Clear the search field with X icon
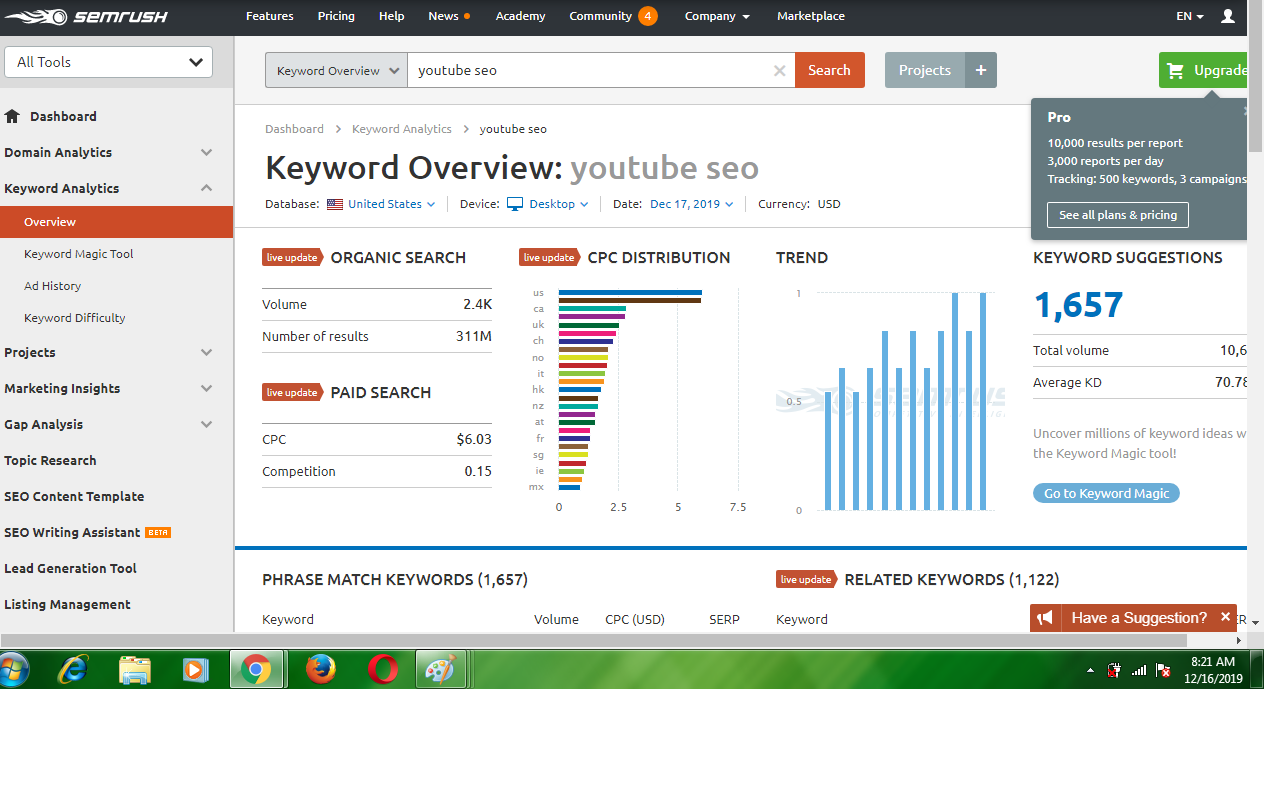Viewport: 1280px width, 800px height. pyautogui.click(x=779, y=71)
